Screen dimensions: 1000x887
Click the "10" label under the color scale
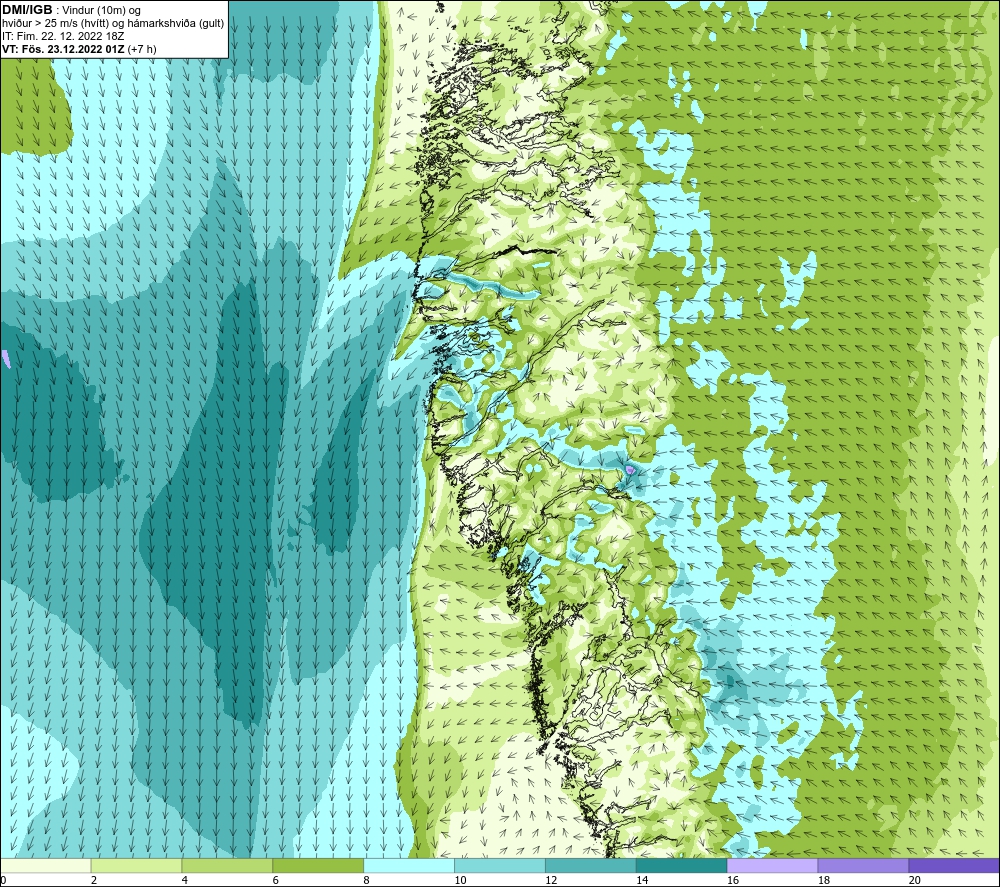coord(460,880)
